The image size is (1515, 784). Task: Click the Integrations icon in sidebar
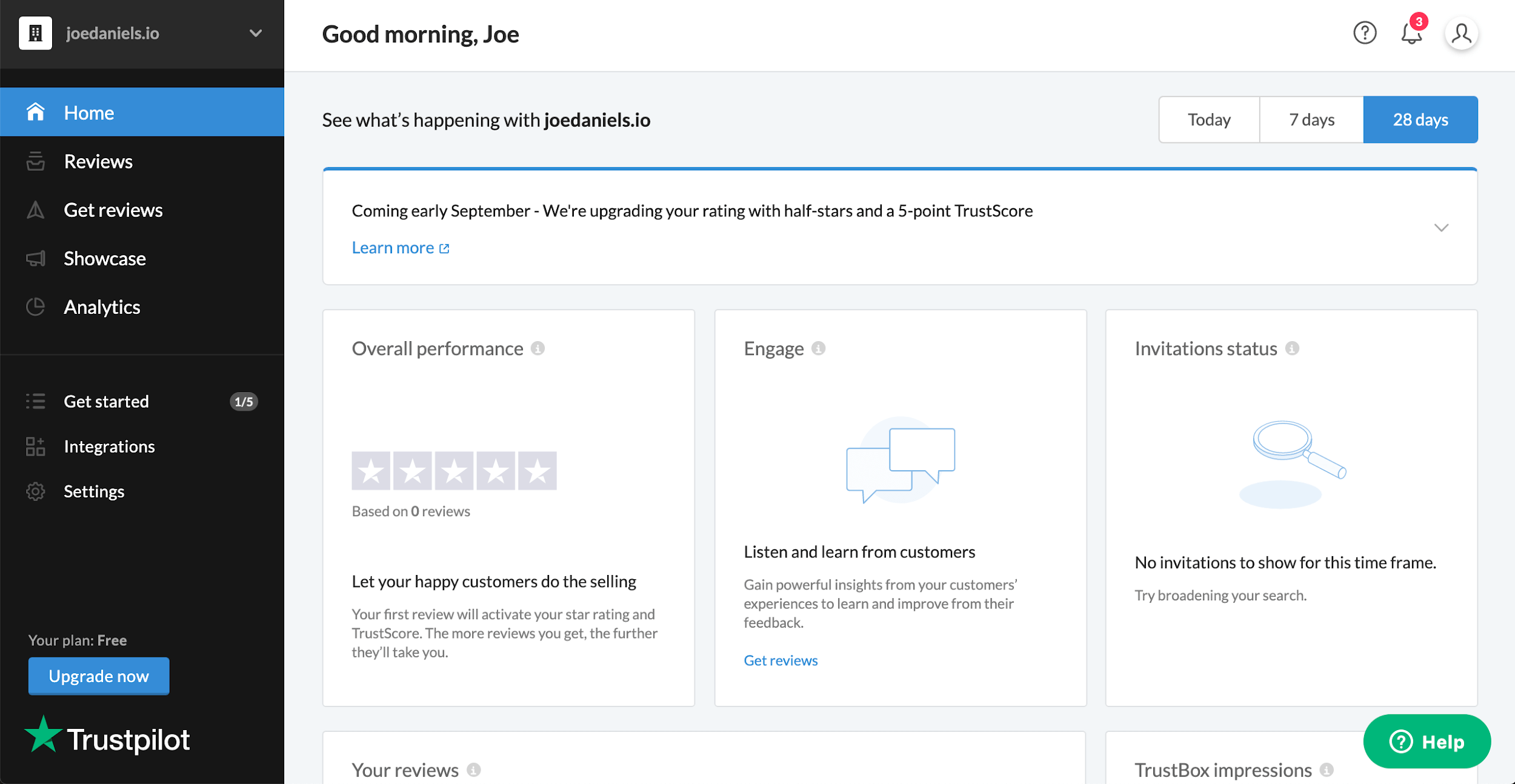point(35,447)
